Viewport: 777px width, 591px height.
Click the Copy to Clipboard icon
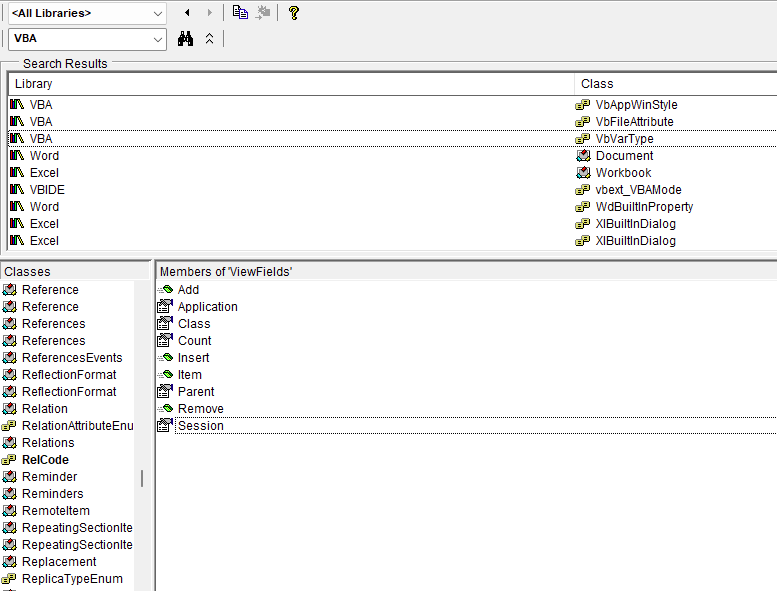240,13
